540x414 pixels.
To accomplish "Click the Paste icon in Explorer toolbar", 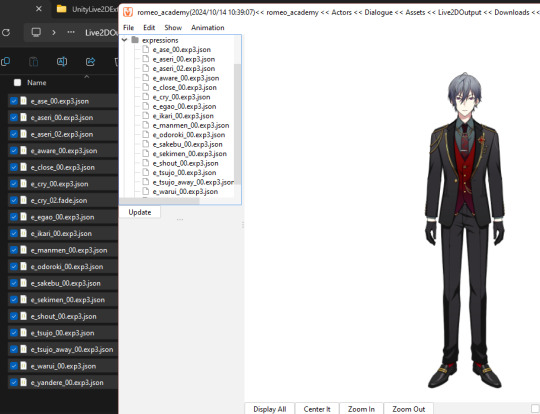I will coord(33,62).
